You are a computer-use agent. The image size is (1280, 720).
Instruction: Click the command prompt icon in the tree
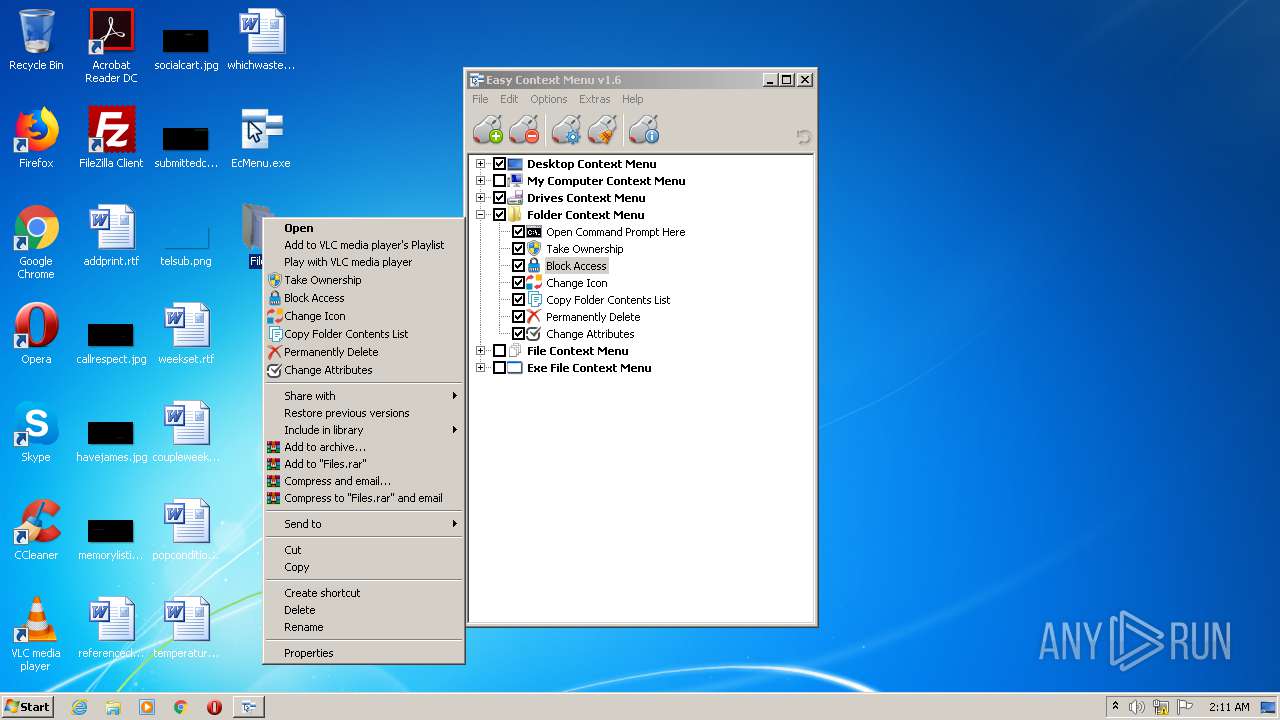pos(534,232)
